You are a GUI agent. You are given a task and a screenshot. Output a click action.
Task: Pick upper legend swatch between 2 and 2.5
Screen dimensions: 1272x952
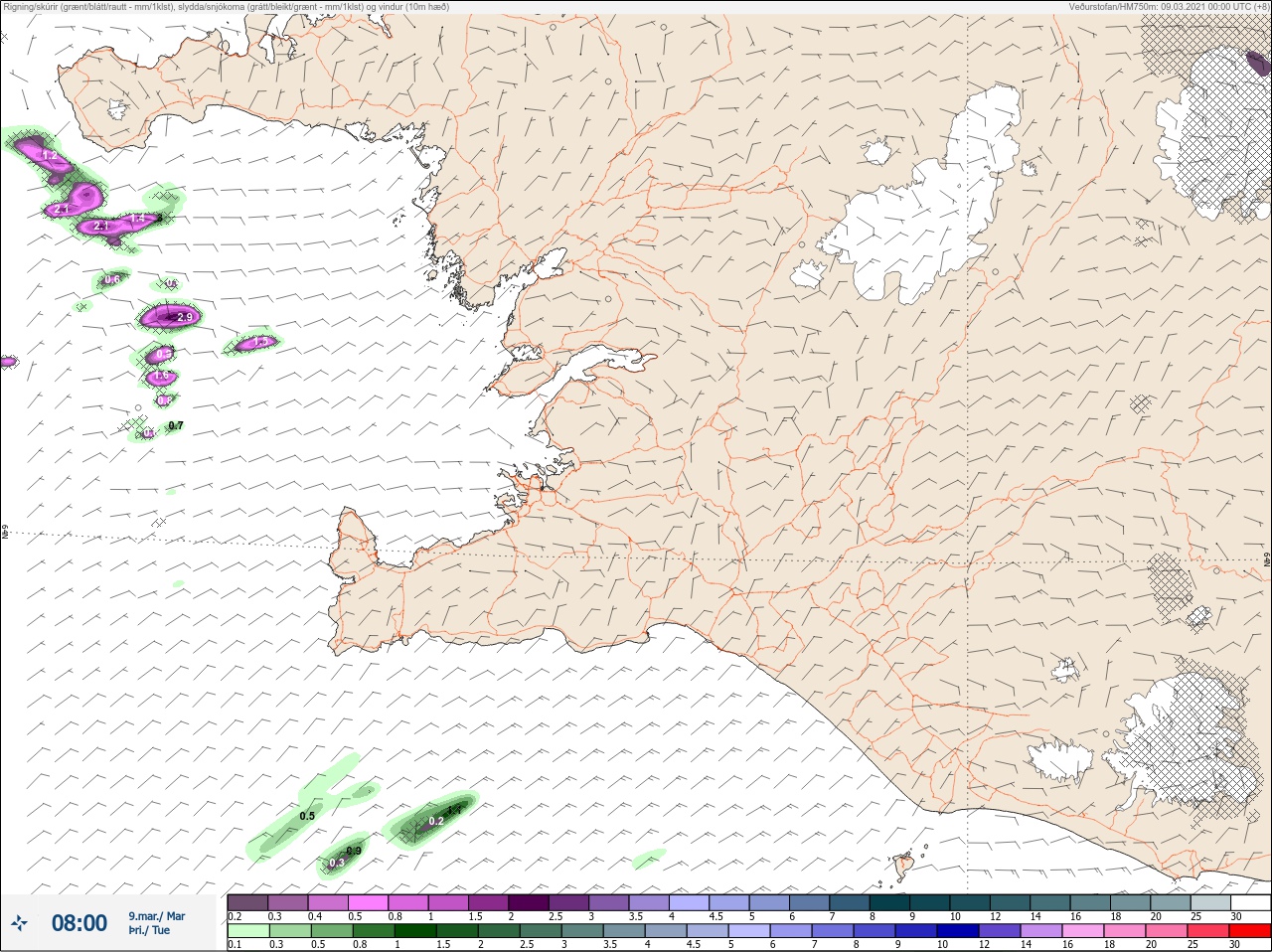[x=529, y=902]
